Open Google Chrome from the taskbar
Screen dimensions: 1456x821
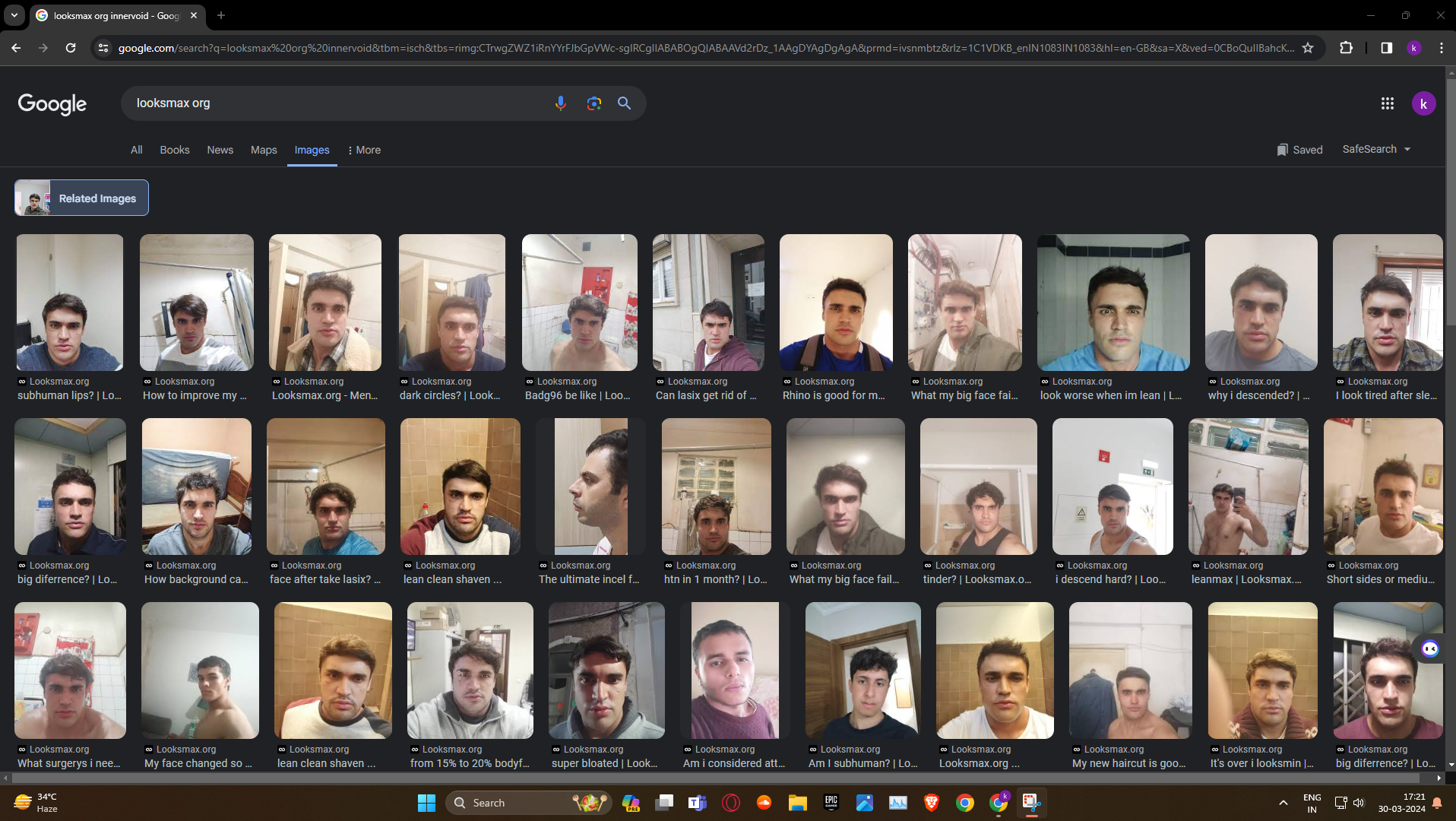pos(965,803)
